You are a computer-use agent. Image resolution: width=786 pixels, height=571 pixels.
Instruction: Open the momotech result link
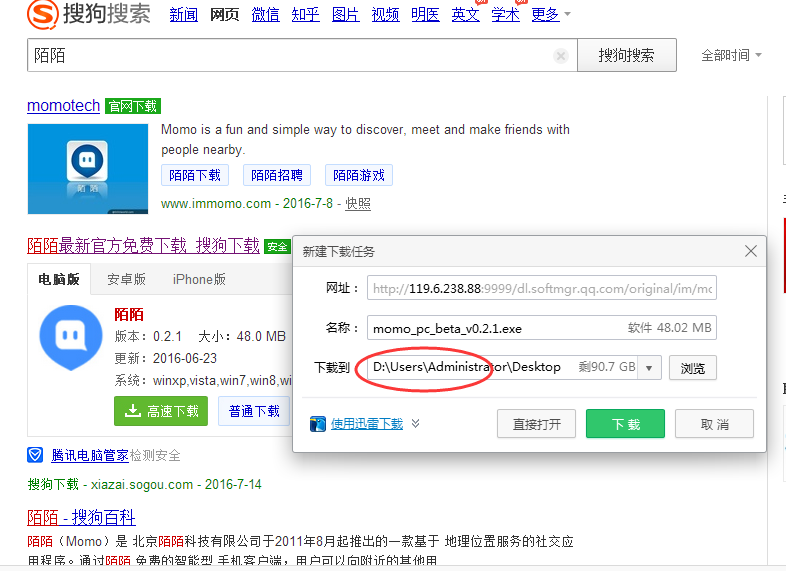(x=64, y=106)
